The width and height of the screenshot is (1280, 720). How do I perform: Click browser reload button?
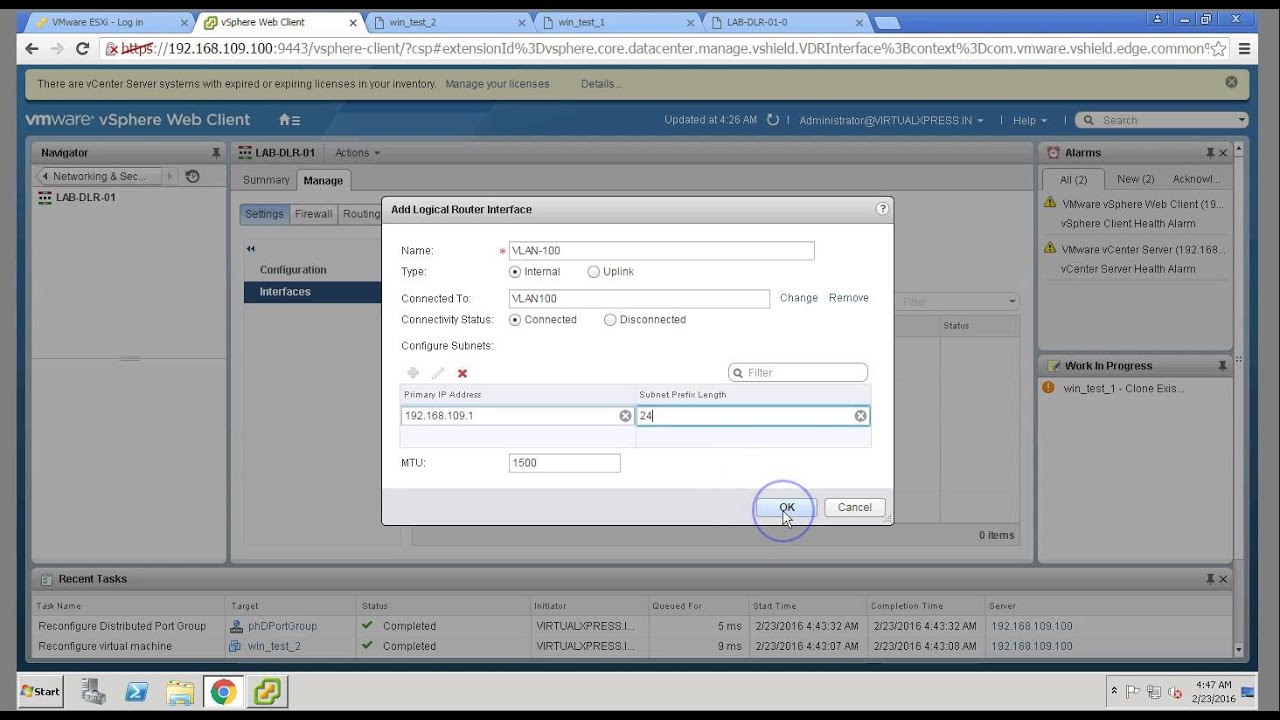pos(83,48)
